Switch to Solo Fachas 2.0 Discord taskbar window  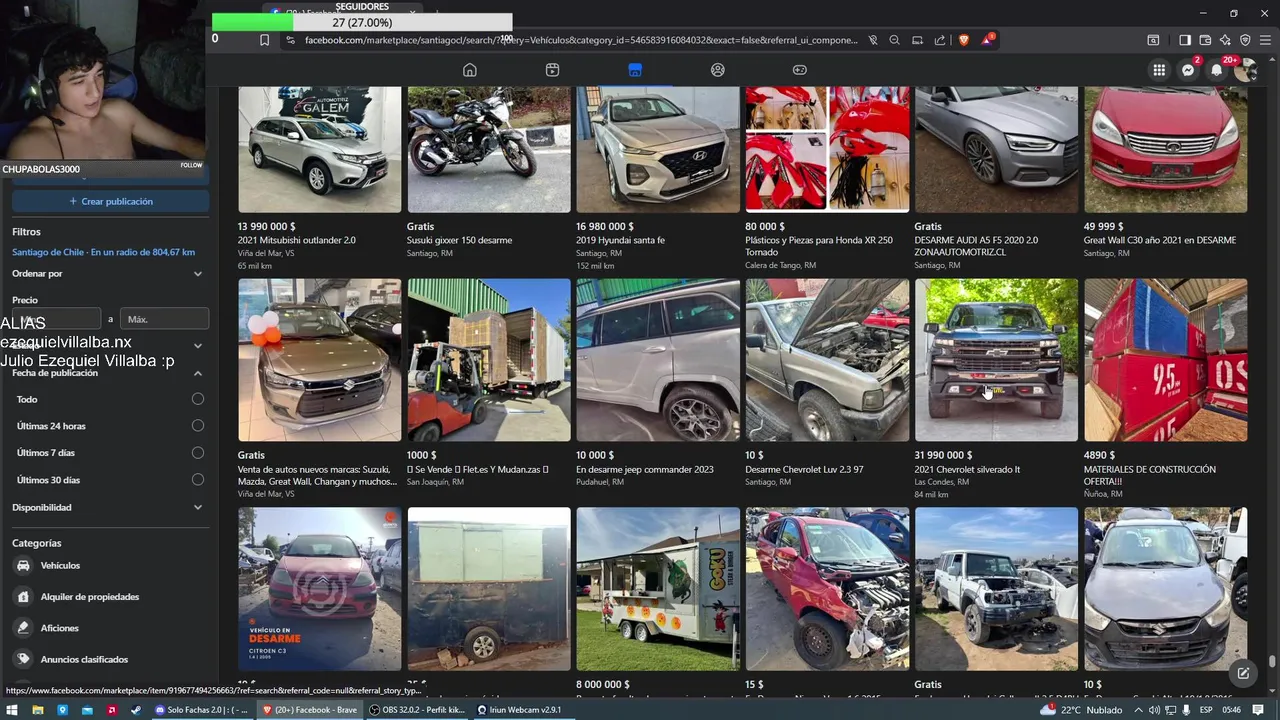tap(201, 710)
